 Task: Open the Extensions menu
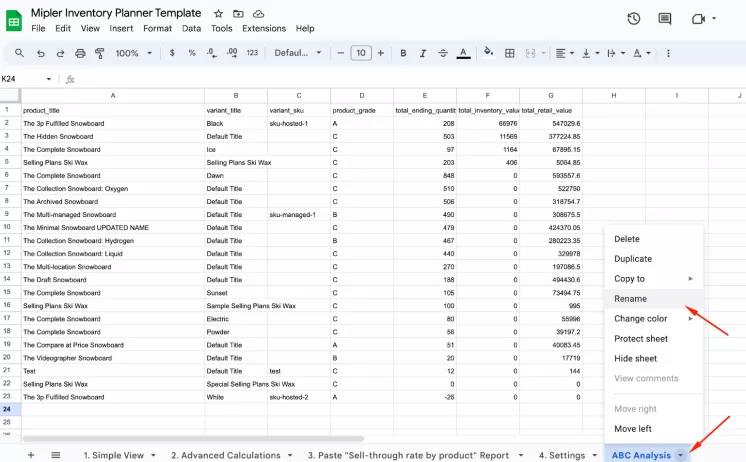coord(264,28)
